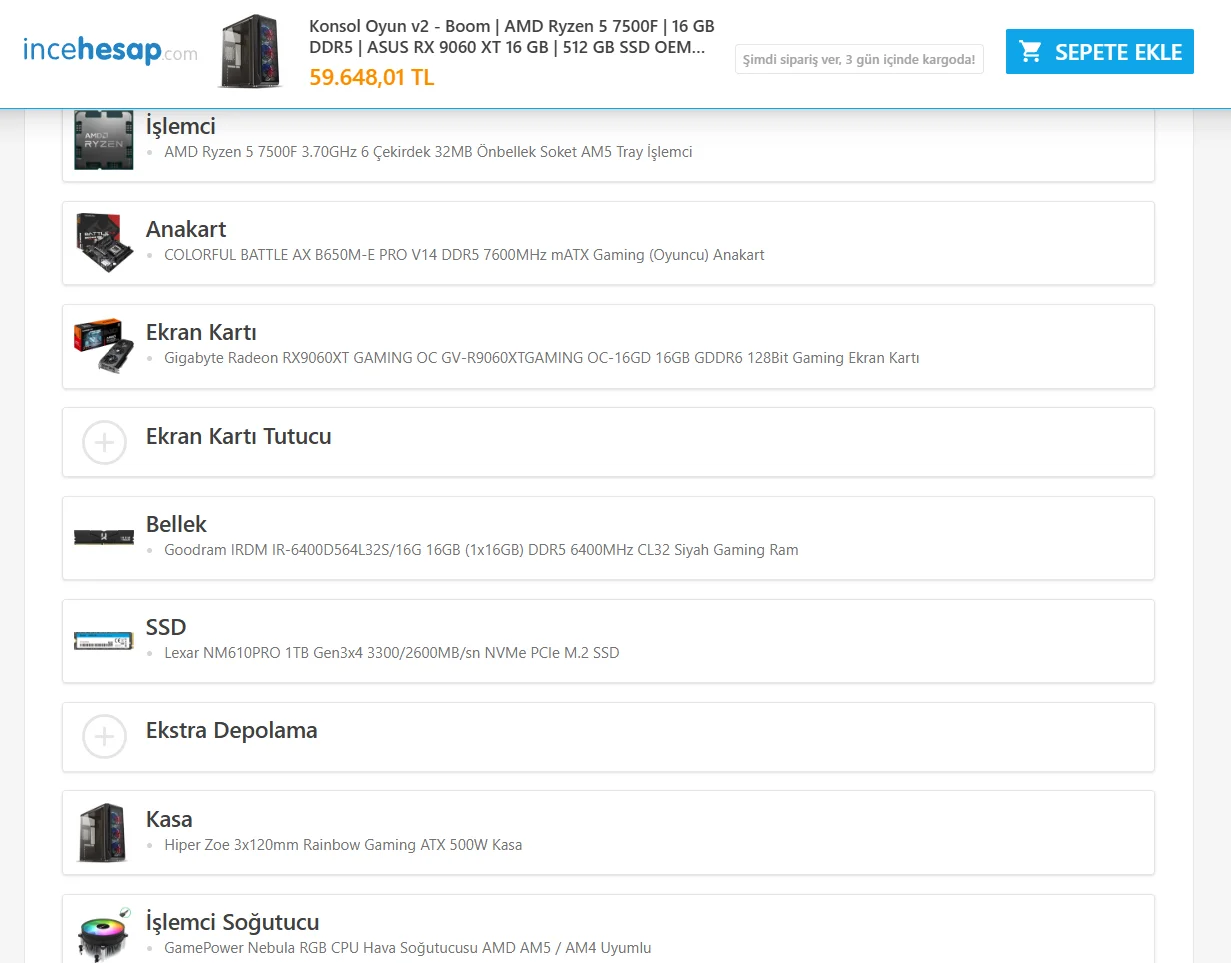Screen dimensions: 1231x963
Task: Click the Gigabyte graphics card thumbnail
Action: 103,346
